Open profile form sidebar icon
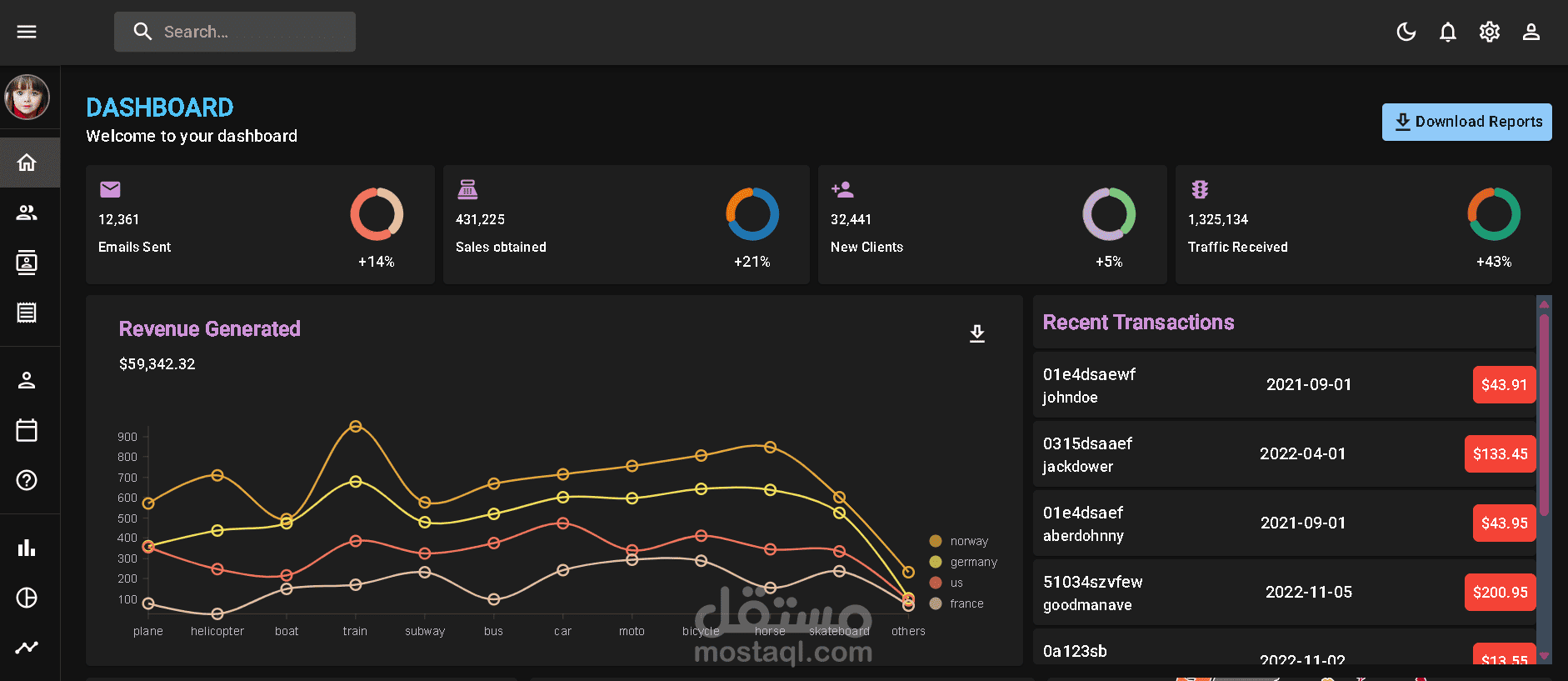1568x681 pixels. (x=27, y=380)
